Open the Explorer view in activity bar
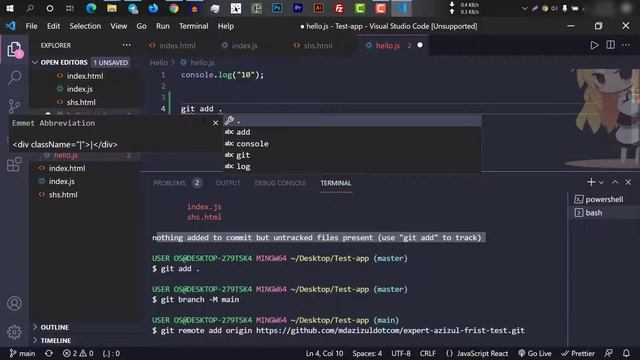Image resolution: width=640 pixels, height=360 pixels. tap(14, 50)
